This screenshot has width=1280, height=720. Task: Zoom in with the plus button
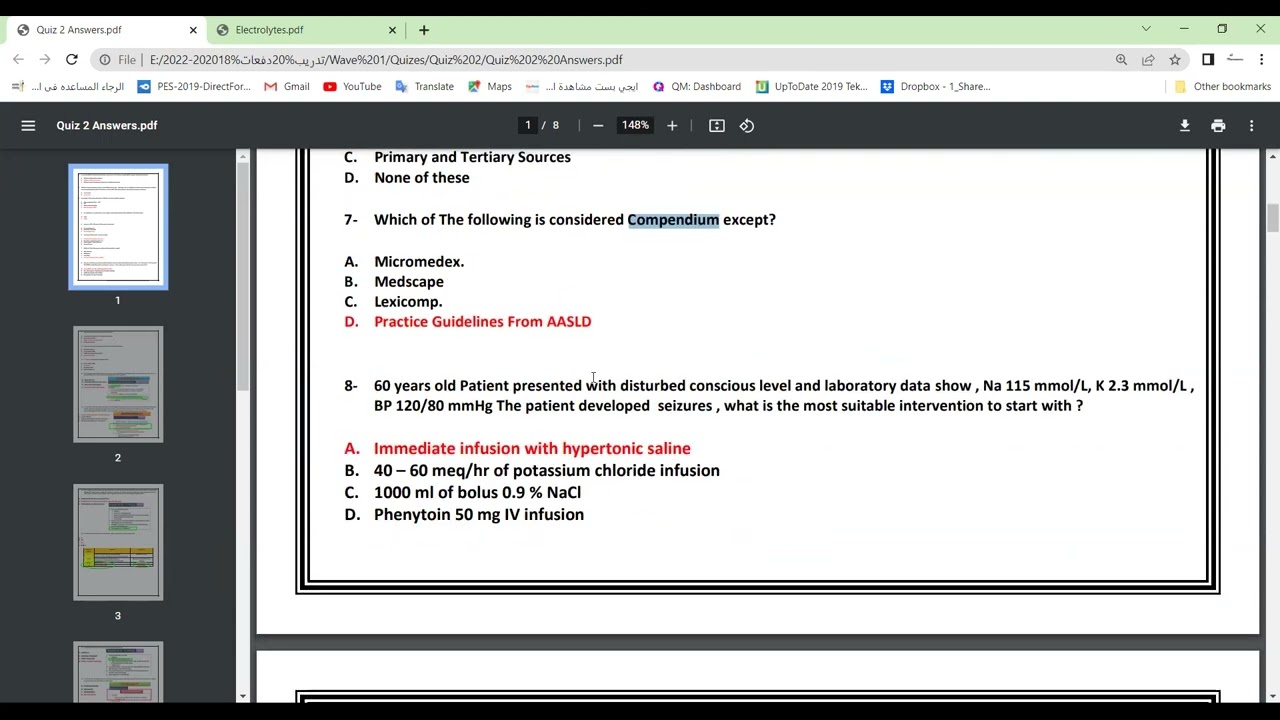[672, 125]
